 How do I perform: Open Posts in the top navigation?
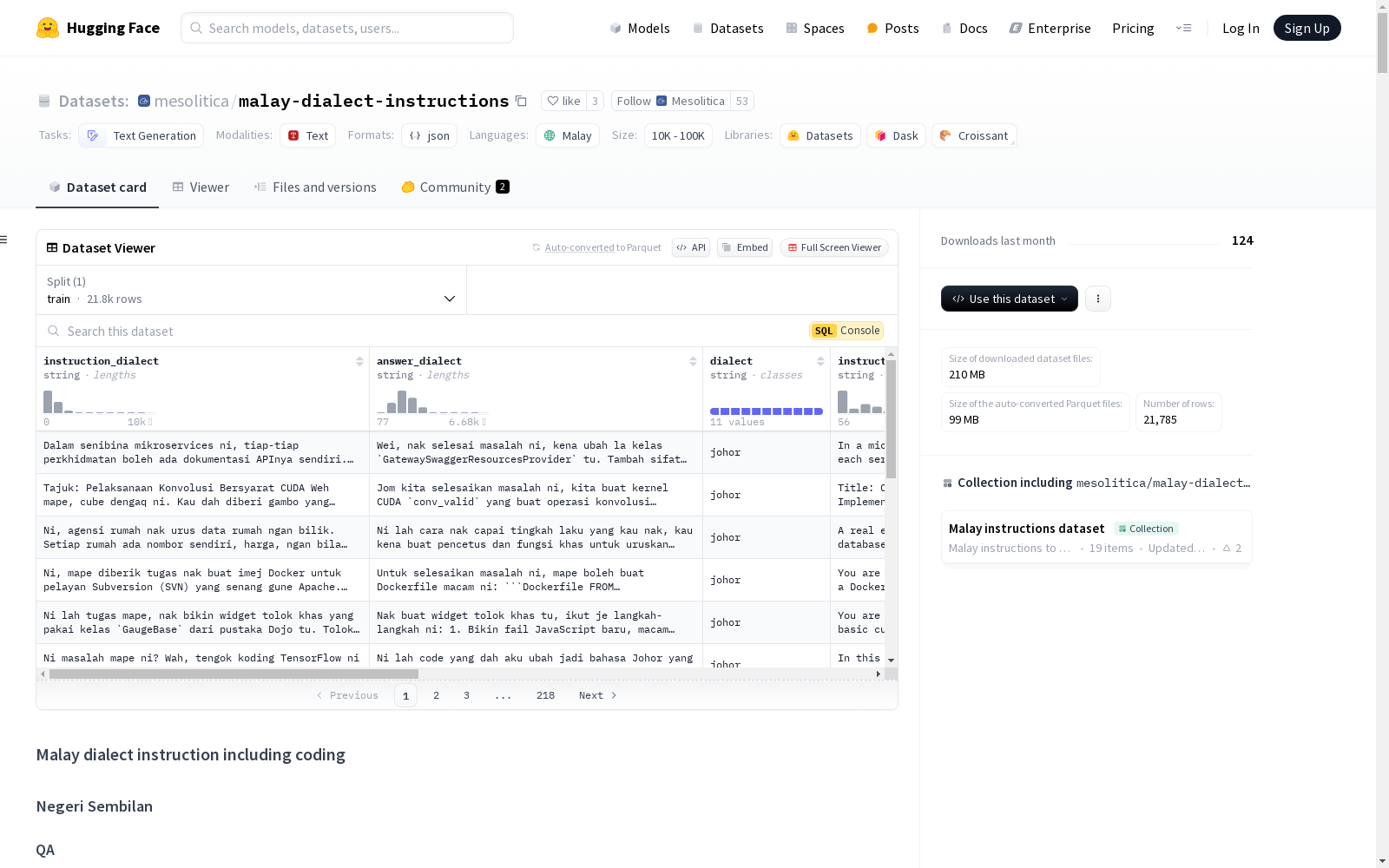point(892,28)
